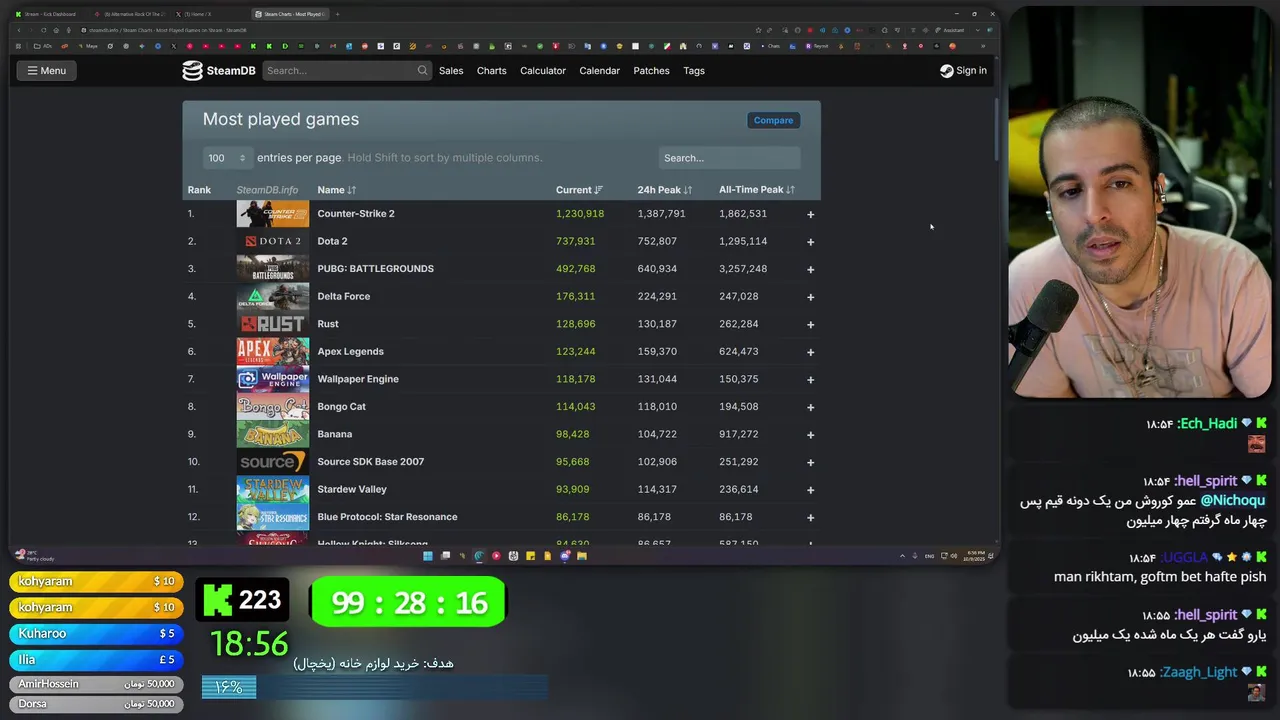Image resolution: width=1280 pixels, height=720 pixels.
Task: Open the Stardew Valley link
Action: tap(352, 489)
